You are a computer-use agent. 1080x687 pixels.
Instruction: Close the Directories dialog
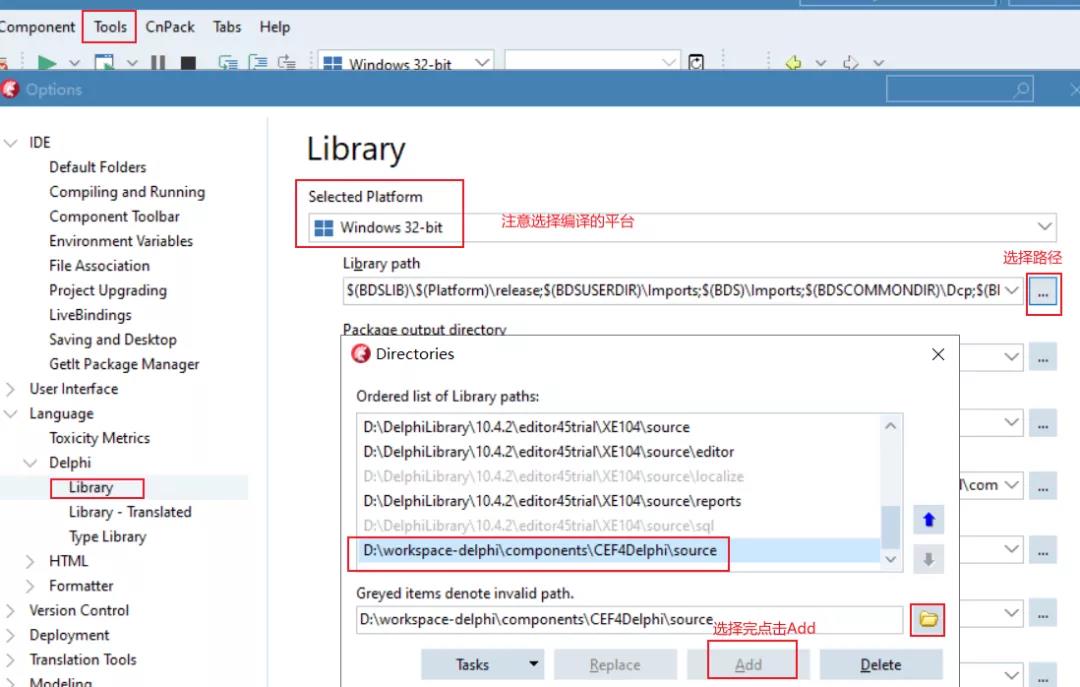pos(937,354)
